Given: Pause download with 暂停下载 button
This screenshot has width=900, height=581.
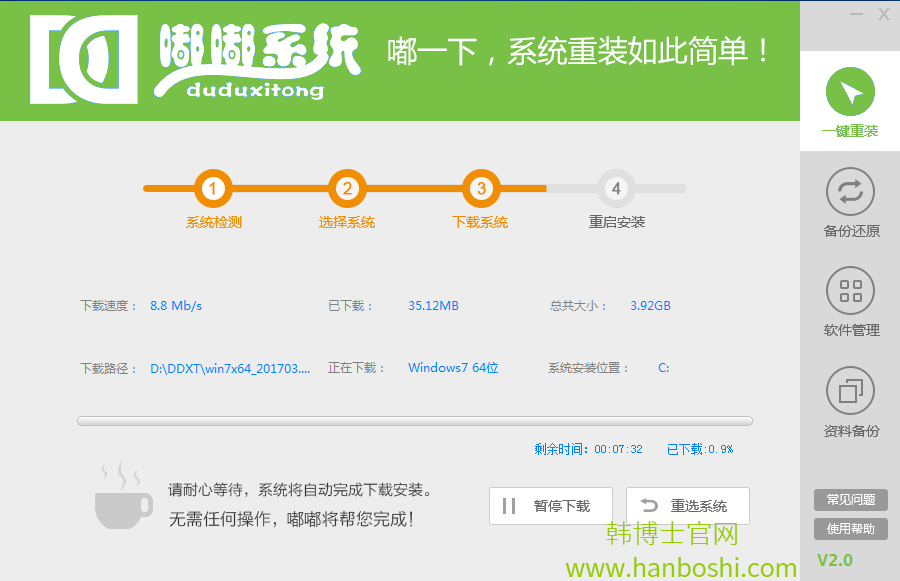Looking at the screenshot, I should tap(549, 506).
